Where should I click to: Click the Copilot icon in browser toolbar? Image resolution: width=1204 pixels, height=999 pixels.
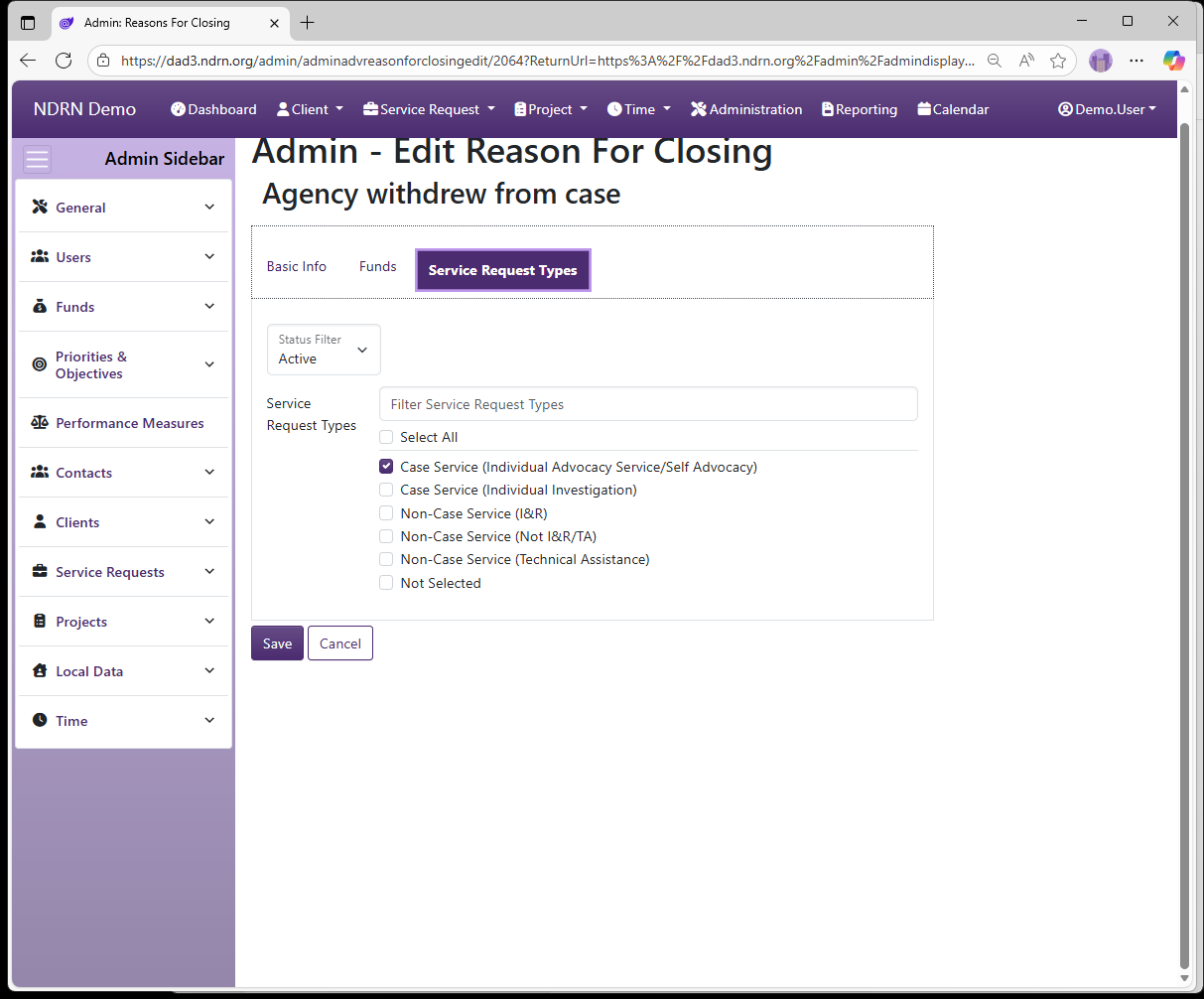[1174, 61]
